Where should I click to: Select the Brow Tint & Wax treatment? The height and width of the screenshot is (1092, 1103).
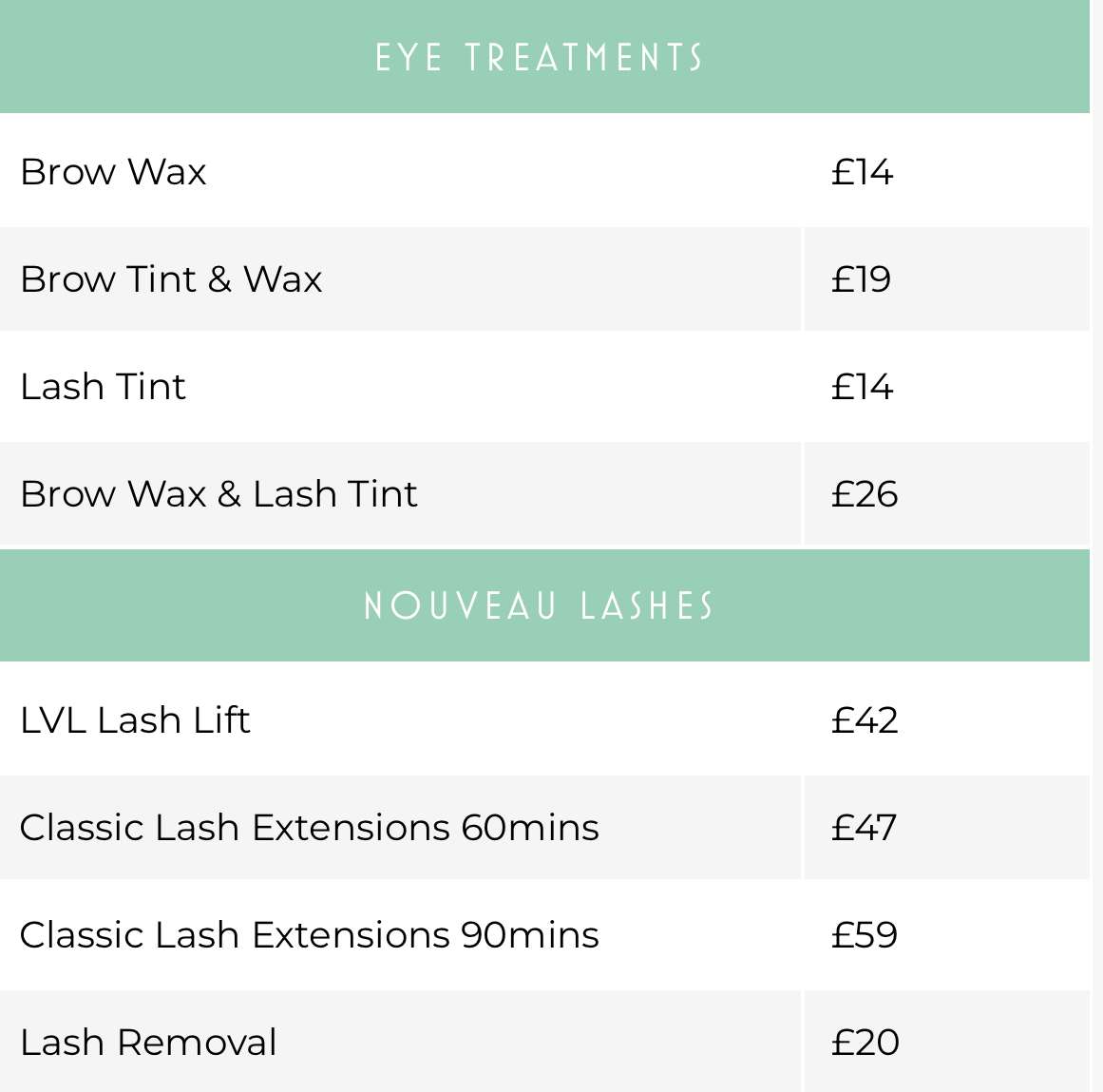click(172, 278)
